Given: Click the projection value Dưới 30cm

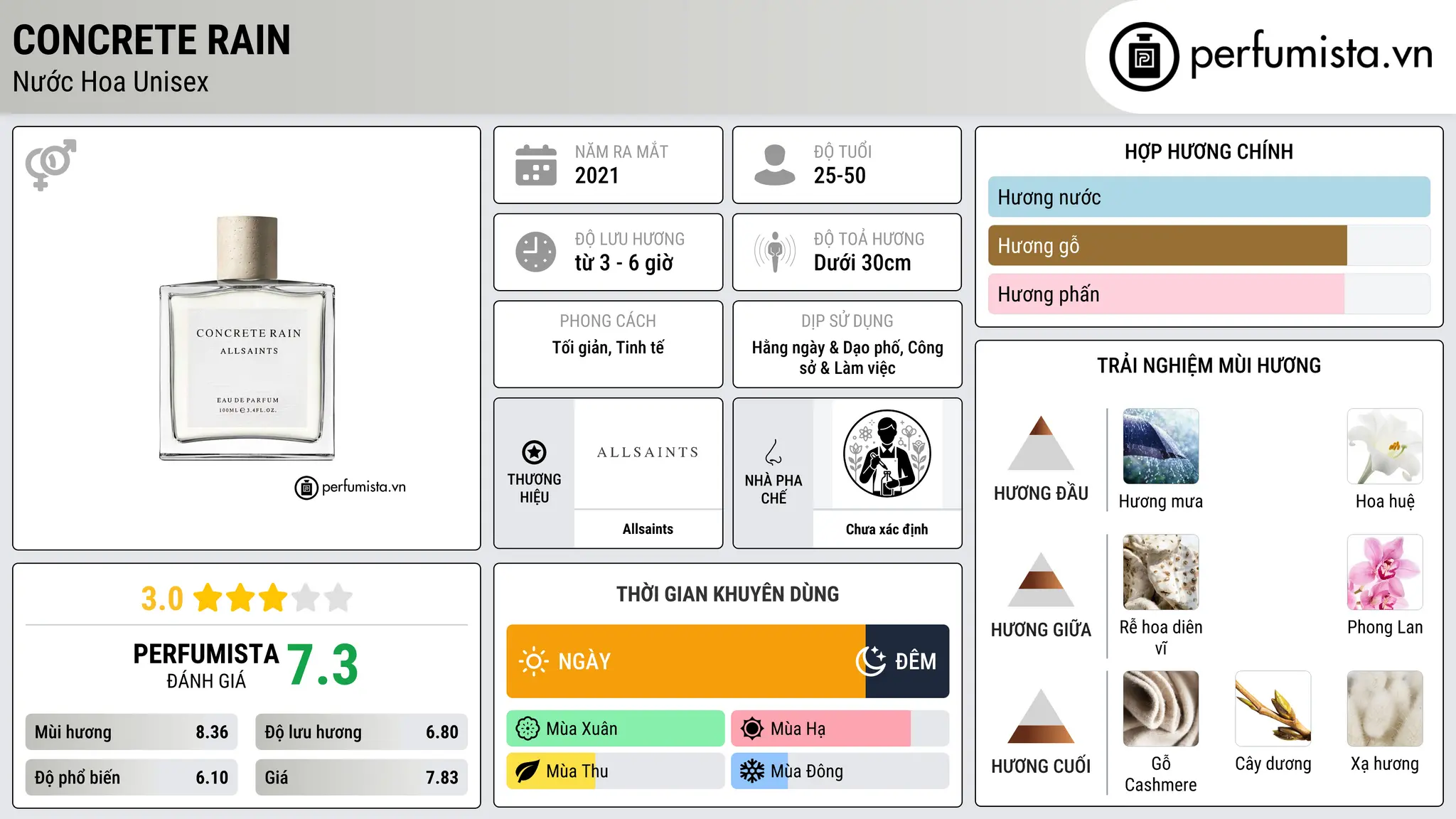Looking at the screenshot, I should pyautogui.click(x=862, y=263).
